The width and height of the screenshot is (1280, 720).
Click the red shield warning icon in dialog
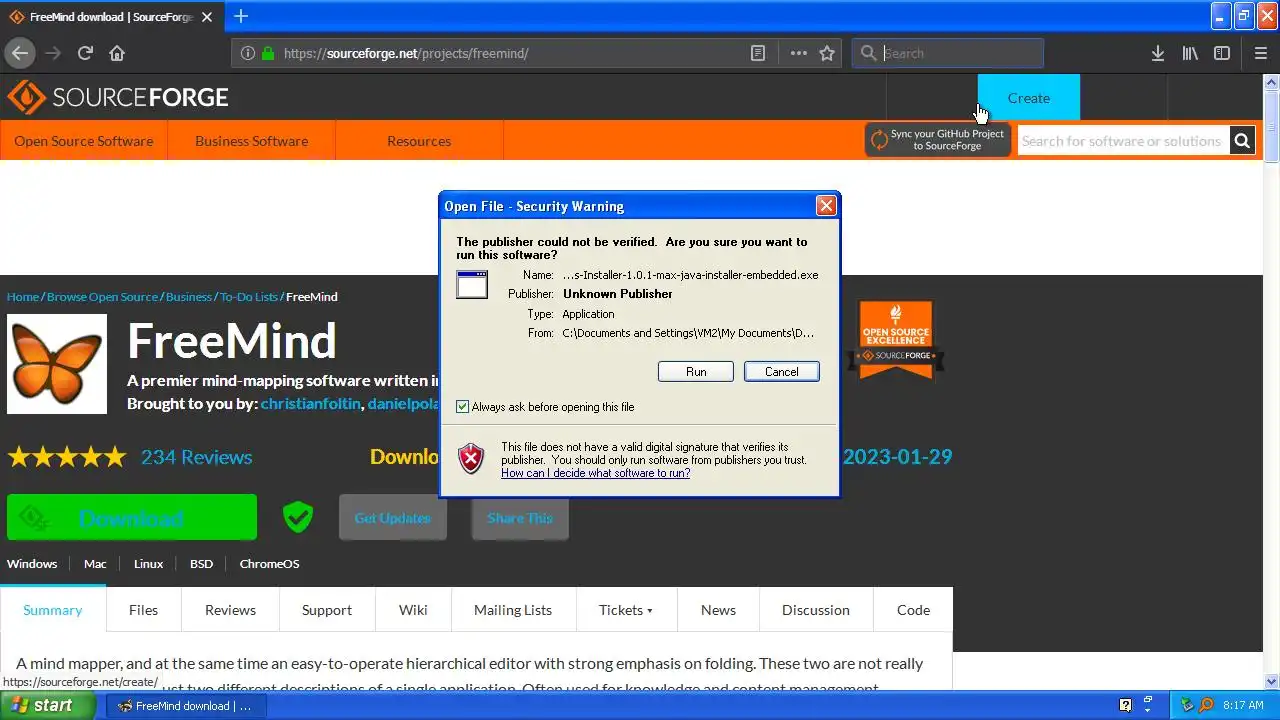click(x=471, y=459)
